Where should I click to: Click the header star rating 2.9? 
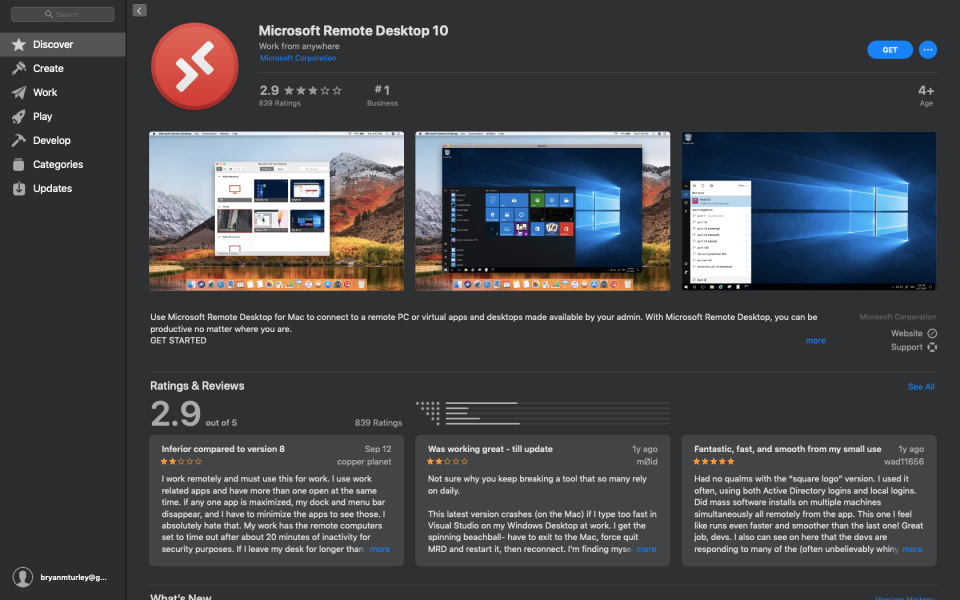[301, 91]
